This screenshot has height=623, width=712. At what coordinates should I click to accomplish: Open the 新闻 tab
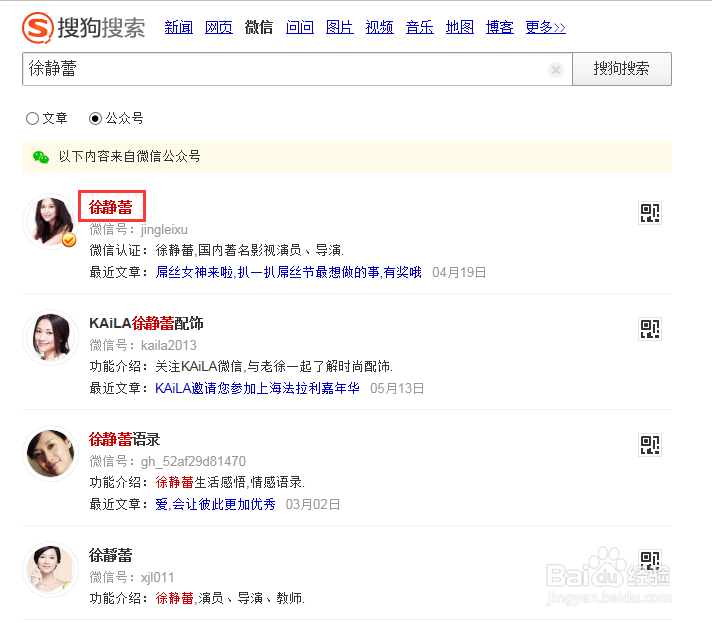178,27
